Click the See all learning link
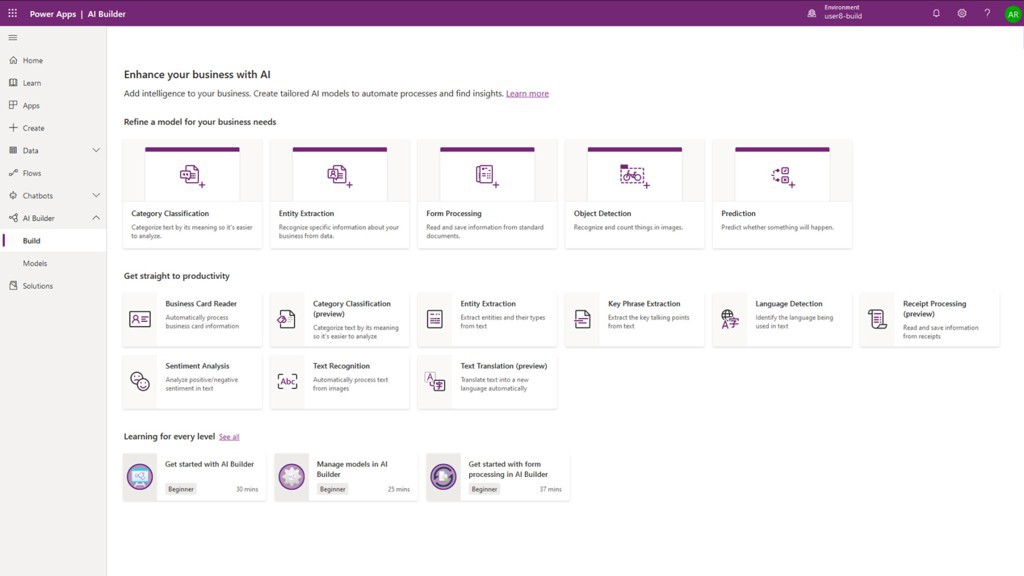 pyautogui.click(x=229, y=437)
